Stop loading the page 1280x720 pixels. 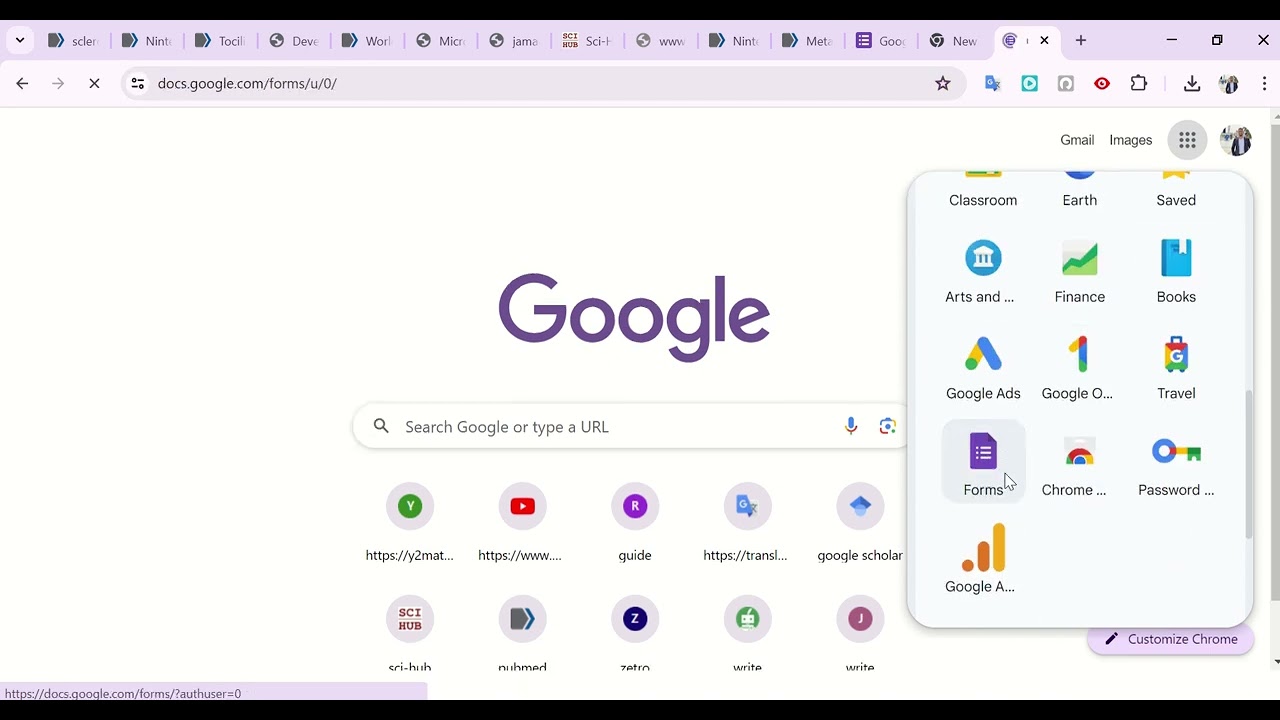tap(94, 84)
